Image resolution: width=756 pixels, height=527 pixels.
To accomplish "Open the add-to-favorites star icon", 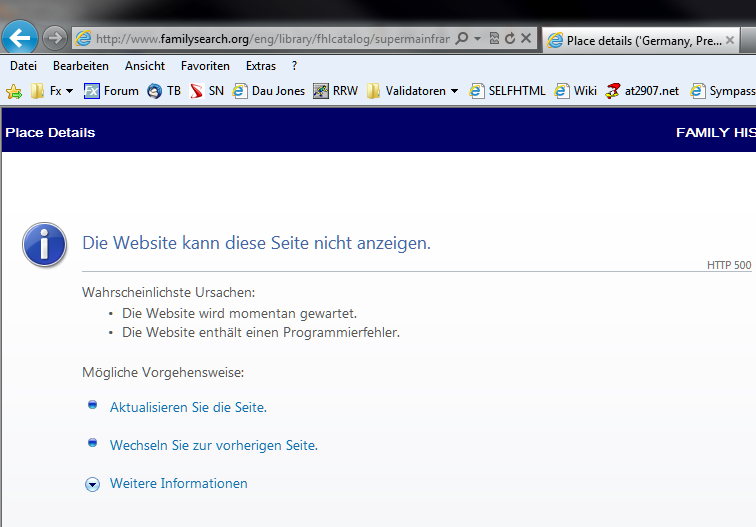I will coord(14,91).
